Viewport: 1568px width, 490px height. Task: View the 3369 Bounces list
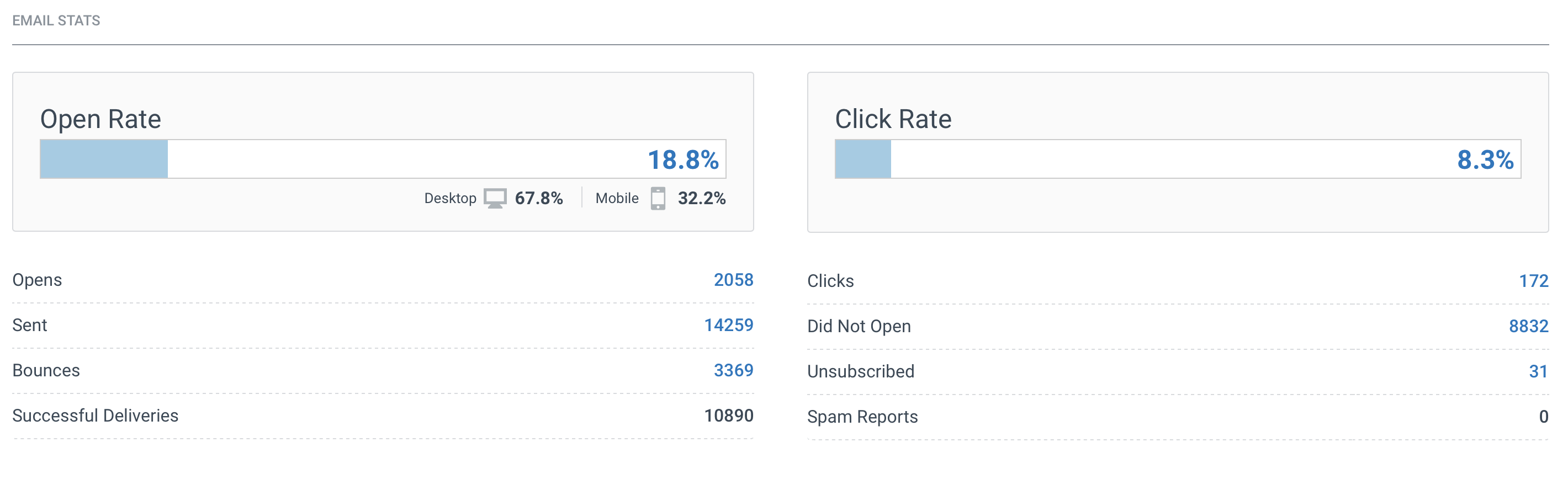(733, 370)
